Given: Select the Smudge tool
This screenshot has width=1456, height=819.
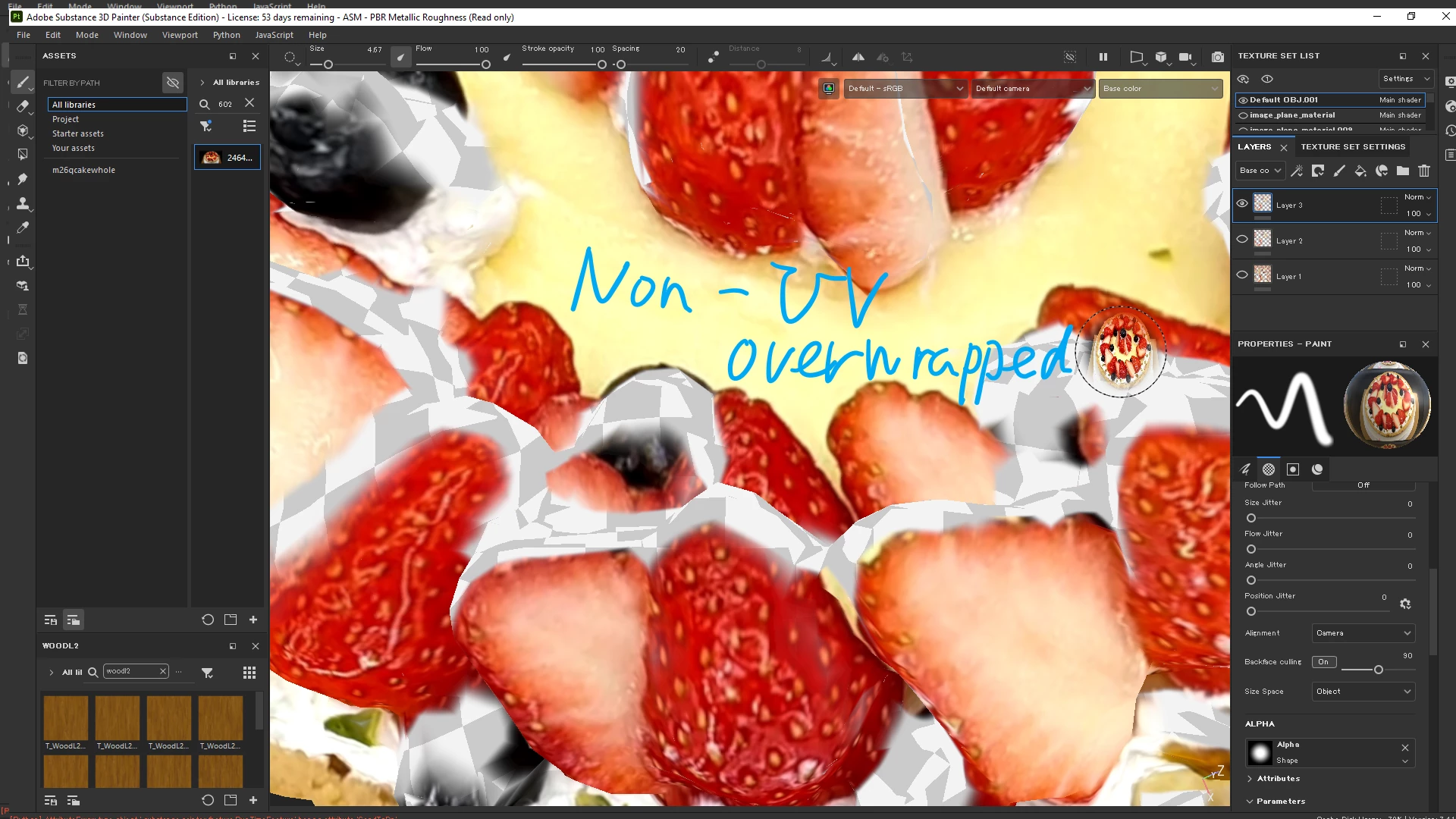Looking at the screenshot, I should 23,179.
